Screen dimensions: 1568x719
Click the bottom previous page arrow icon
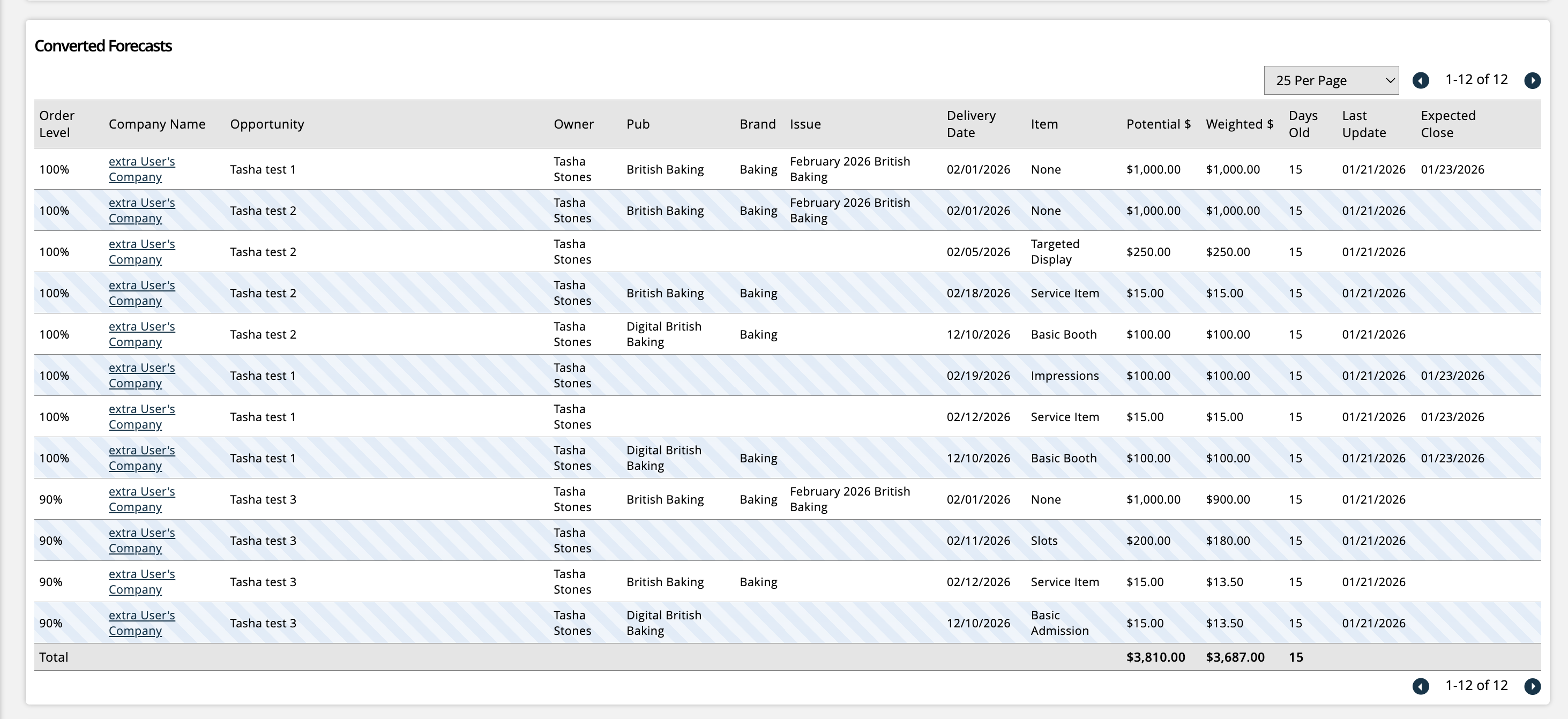click(1420, 686)
